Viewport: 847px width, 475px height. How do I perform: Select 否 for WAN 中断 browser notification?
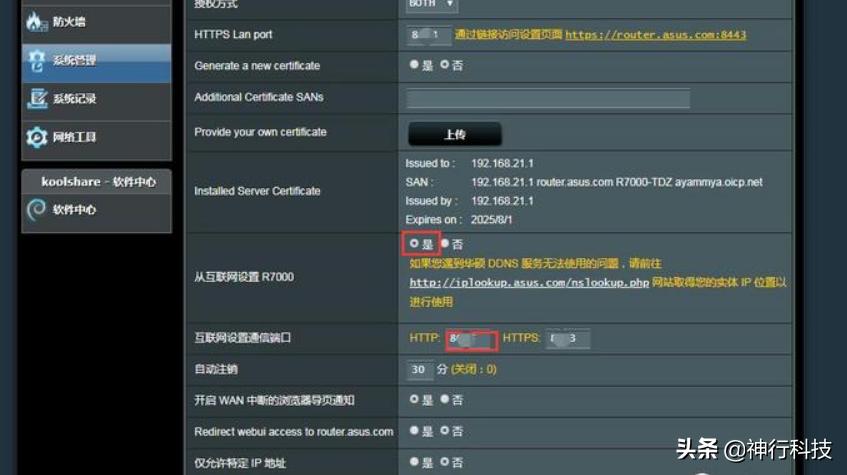(x=444, y=399)
